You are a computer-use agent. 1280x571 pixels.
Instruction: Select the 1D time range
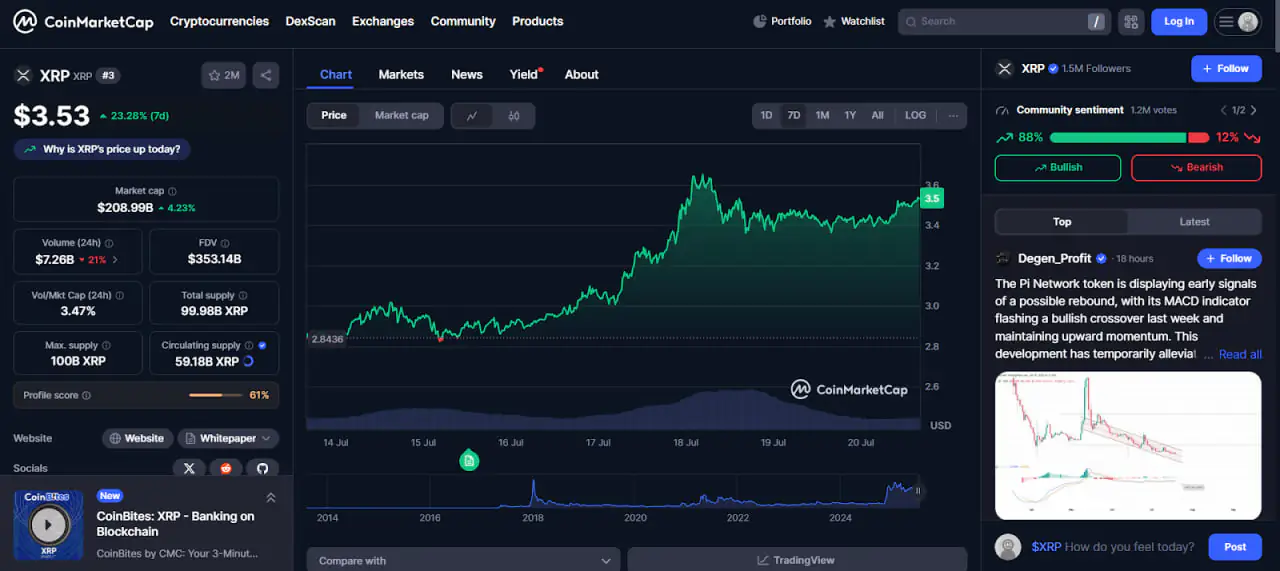766,116
